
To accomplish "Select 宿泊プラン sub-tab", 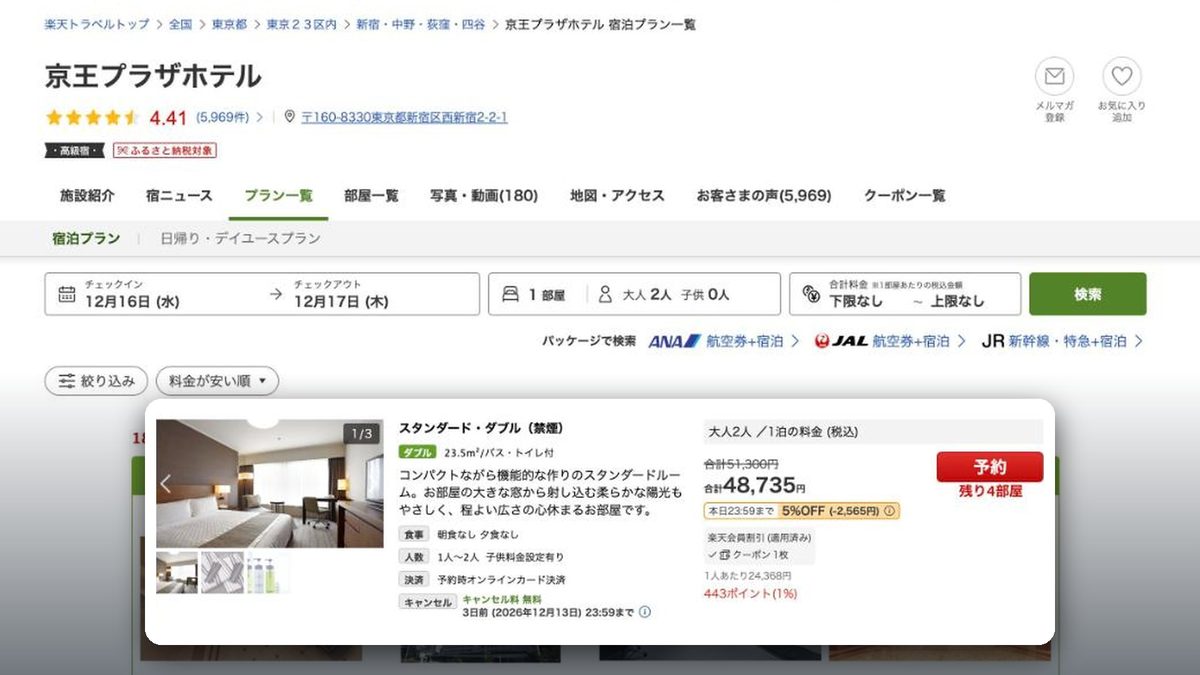I will point(86,239).
